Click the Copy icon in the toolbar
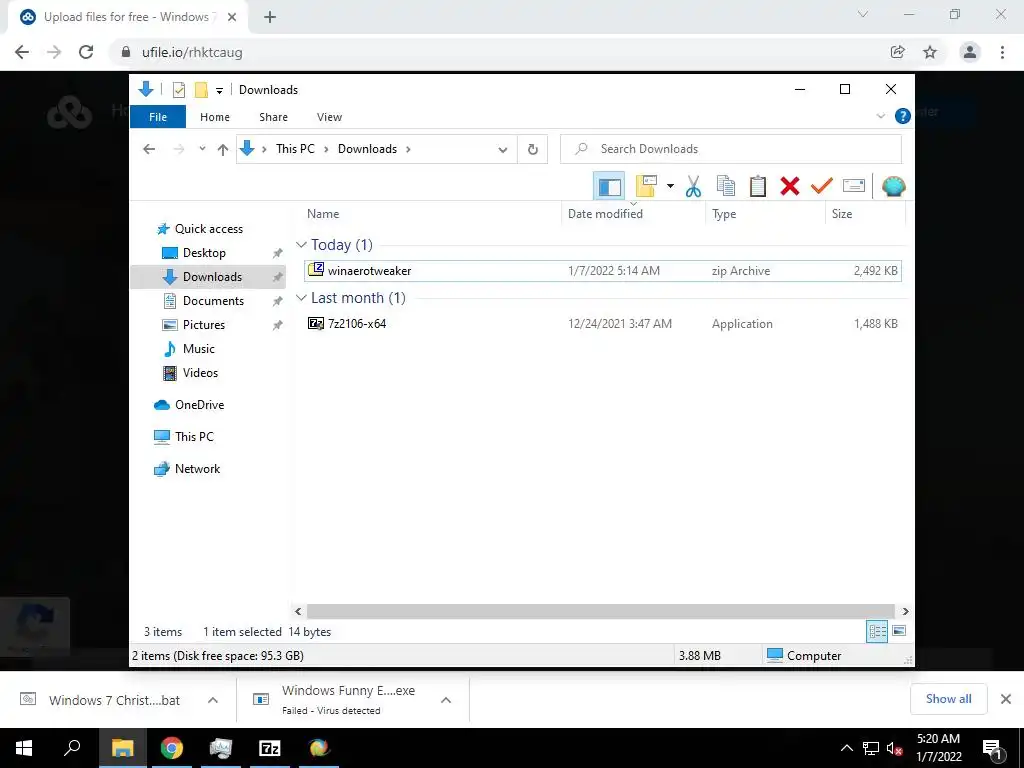Viewport: 1024px width, 768px height. (726, 186)
